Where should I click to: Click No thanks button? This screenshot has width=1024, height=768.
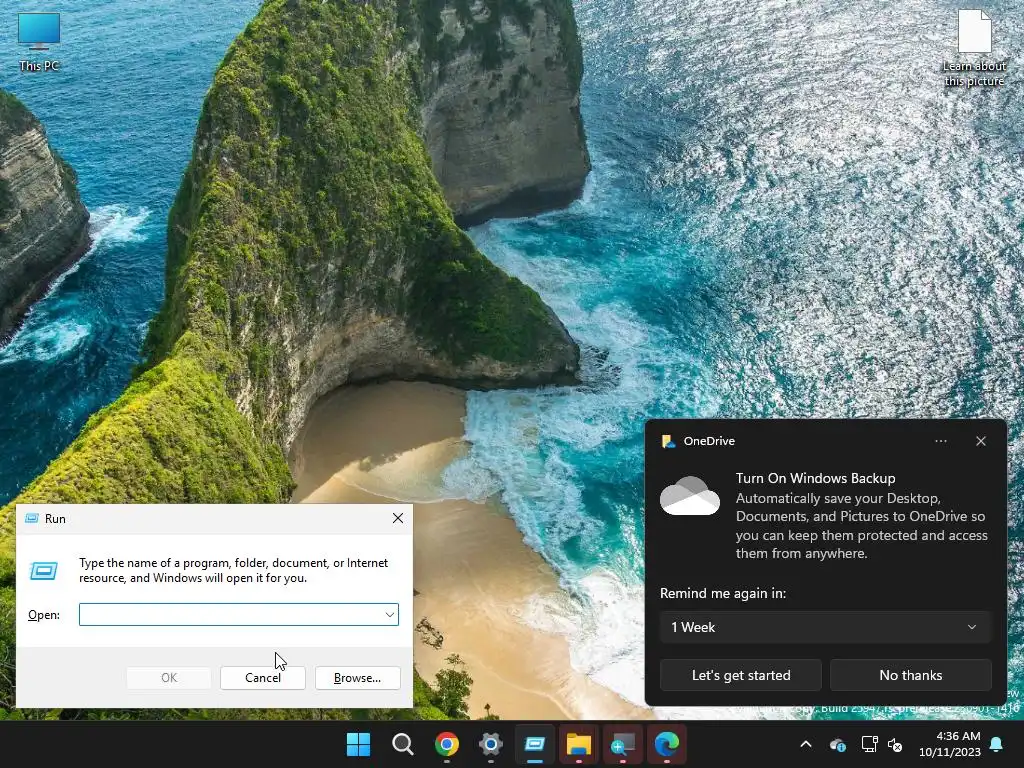tap(910, 675)
